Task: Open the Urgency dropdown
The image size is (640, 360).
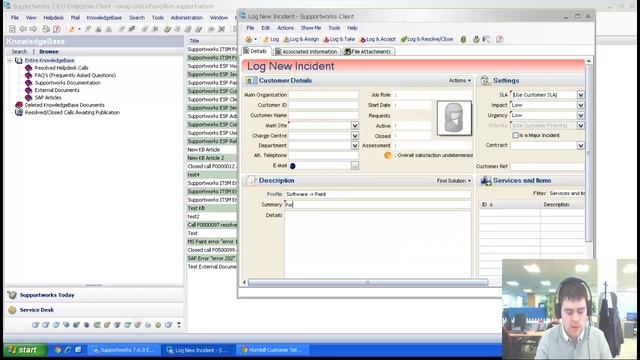Action: point(580,115)
